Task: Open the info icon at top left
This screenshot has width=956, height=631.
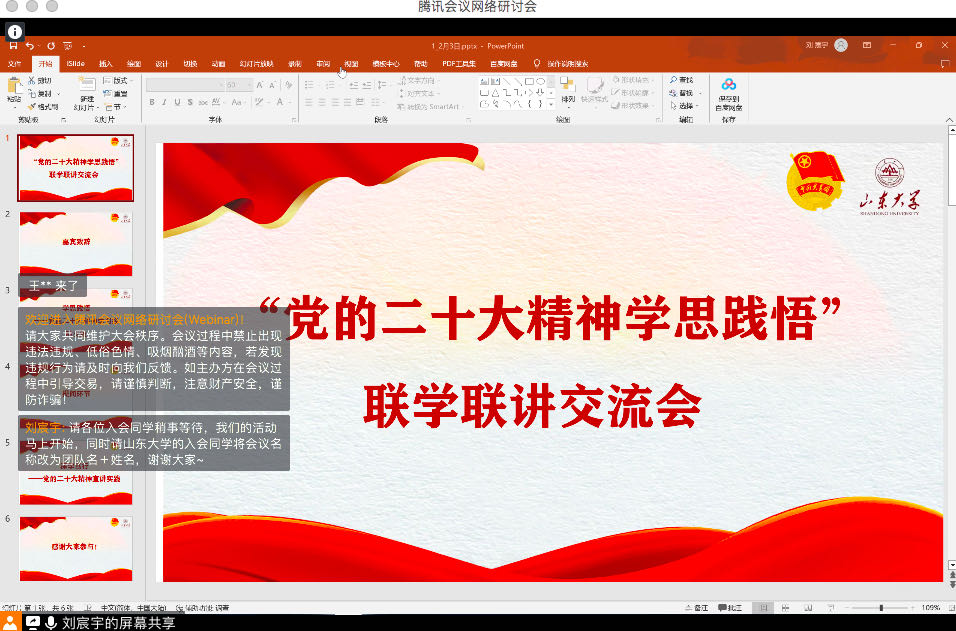Action: [15, 31]
